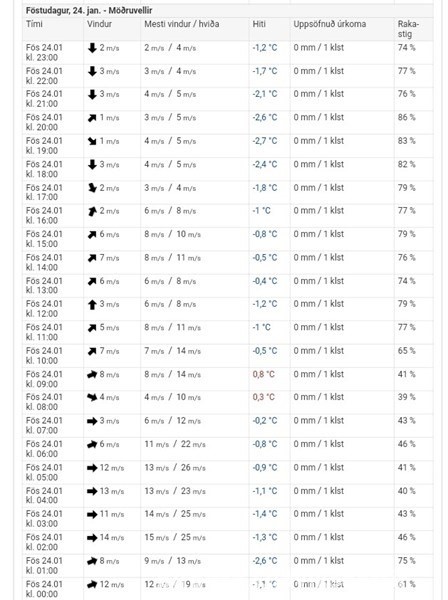Click the 14 m/s wind arrow at 02:00
448x600 pixels.
(92, 538)
